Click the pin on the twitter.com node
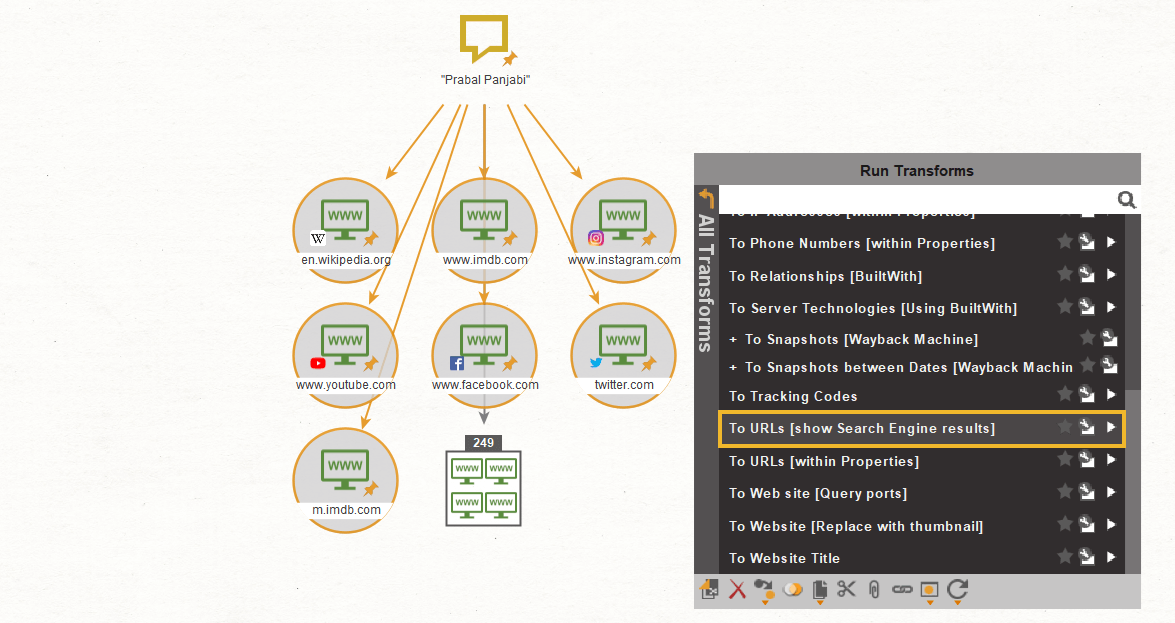The image size is (1175, 623). [648, 364]
